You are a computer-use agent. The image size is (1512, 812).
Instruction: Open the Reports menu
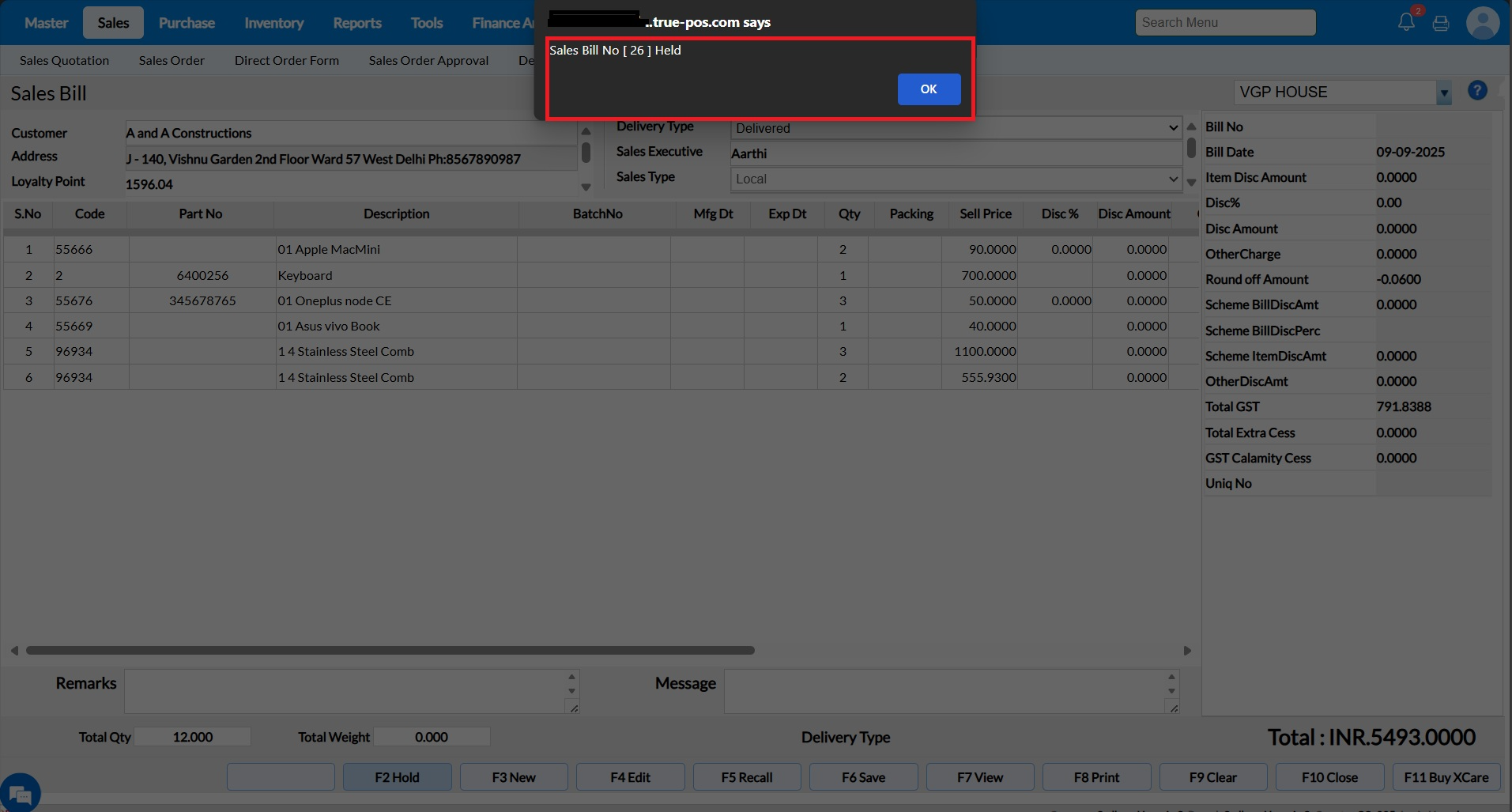click(x=357, y=23)
